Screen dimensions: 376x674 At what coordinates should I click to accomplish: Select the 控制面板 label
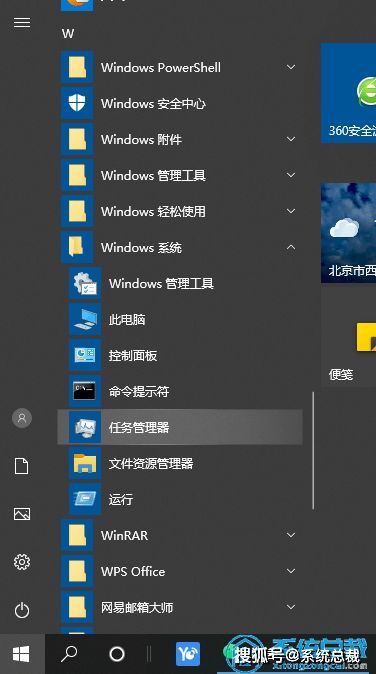pyautogui.click(x=133, y=356)
